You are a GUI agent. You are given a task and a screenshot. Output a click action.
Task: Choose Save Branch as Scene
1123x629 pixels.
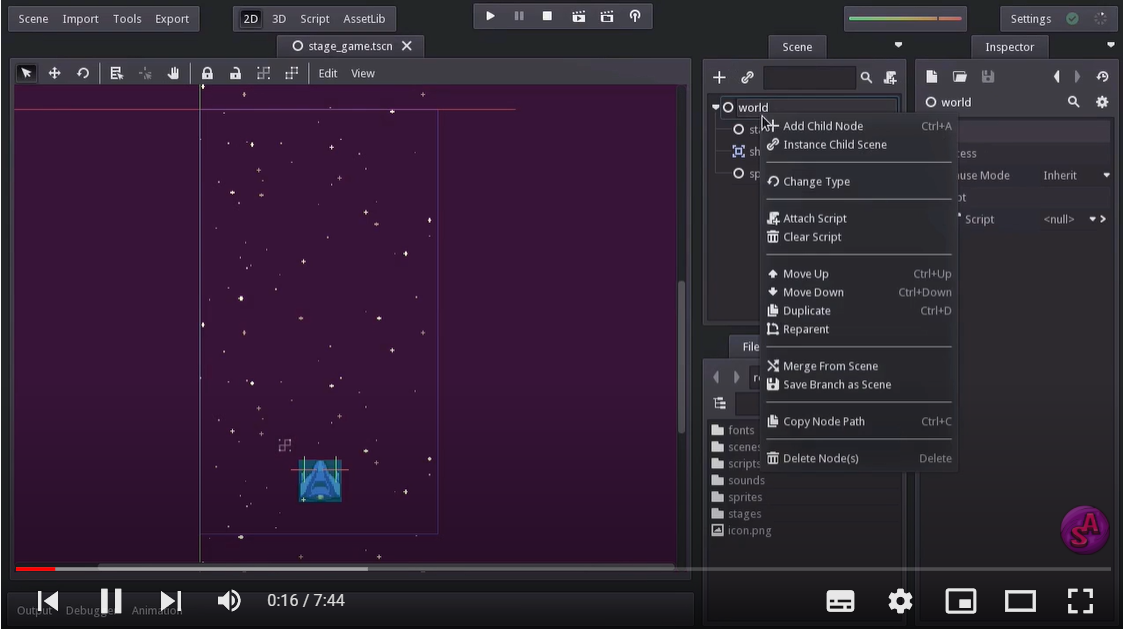tap(859, 385)
